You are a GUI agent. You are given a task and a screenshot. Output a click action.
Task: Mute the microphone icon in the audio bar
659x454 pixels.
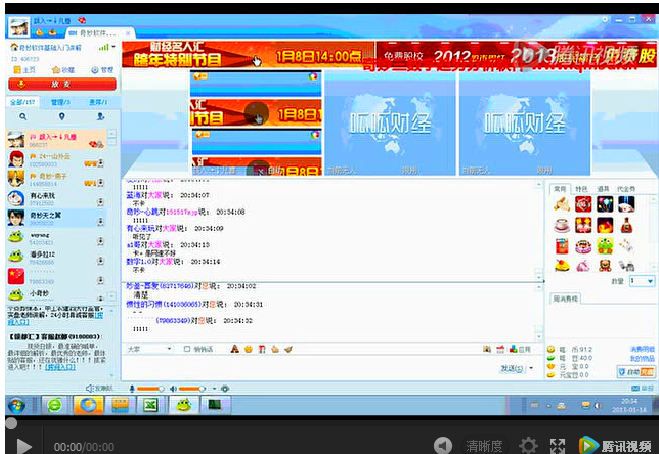pos(130,388)
